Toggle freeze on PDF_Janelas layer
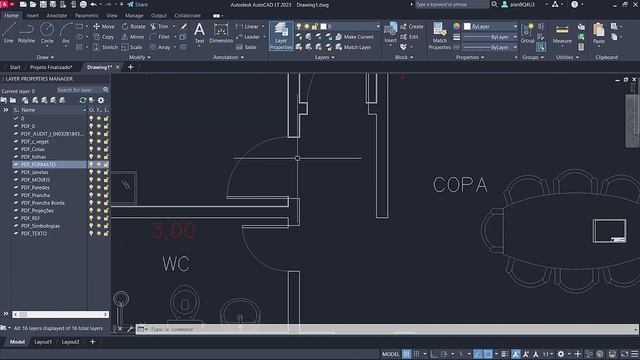This screenshot has height=360, width=640. point(98,172)
